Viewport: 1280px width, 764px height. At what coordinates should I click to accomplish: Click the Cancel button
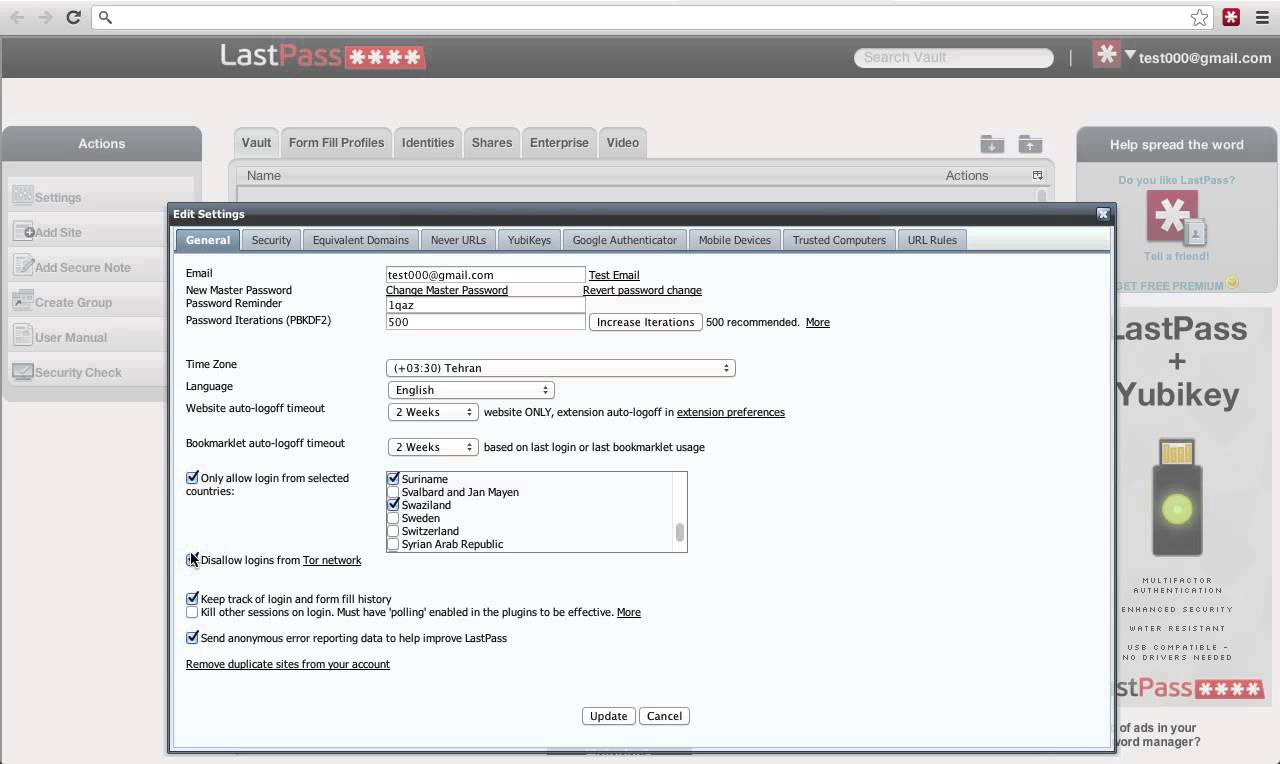point(664,716)
